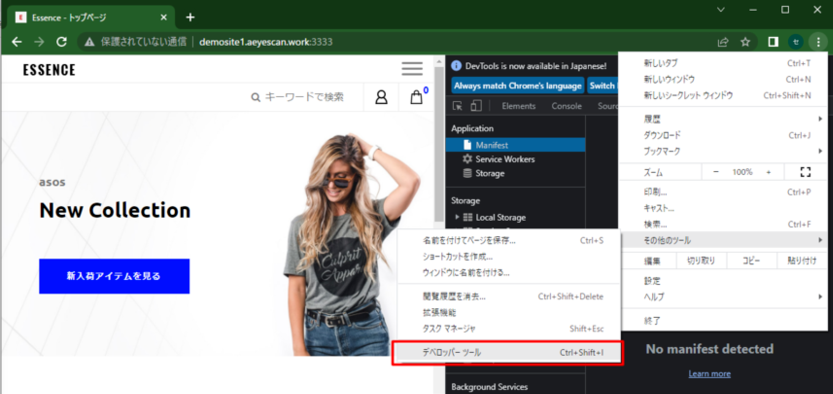Choose 検索... from menu
The width and height of the screenshot is (833, 394).
click(723, 224)
